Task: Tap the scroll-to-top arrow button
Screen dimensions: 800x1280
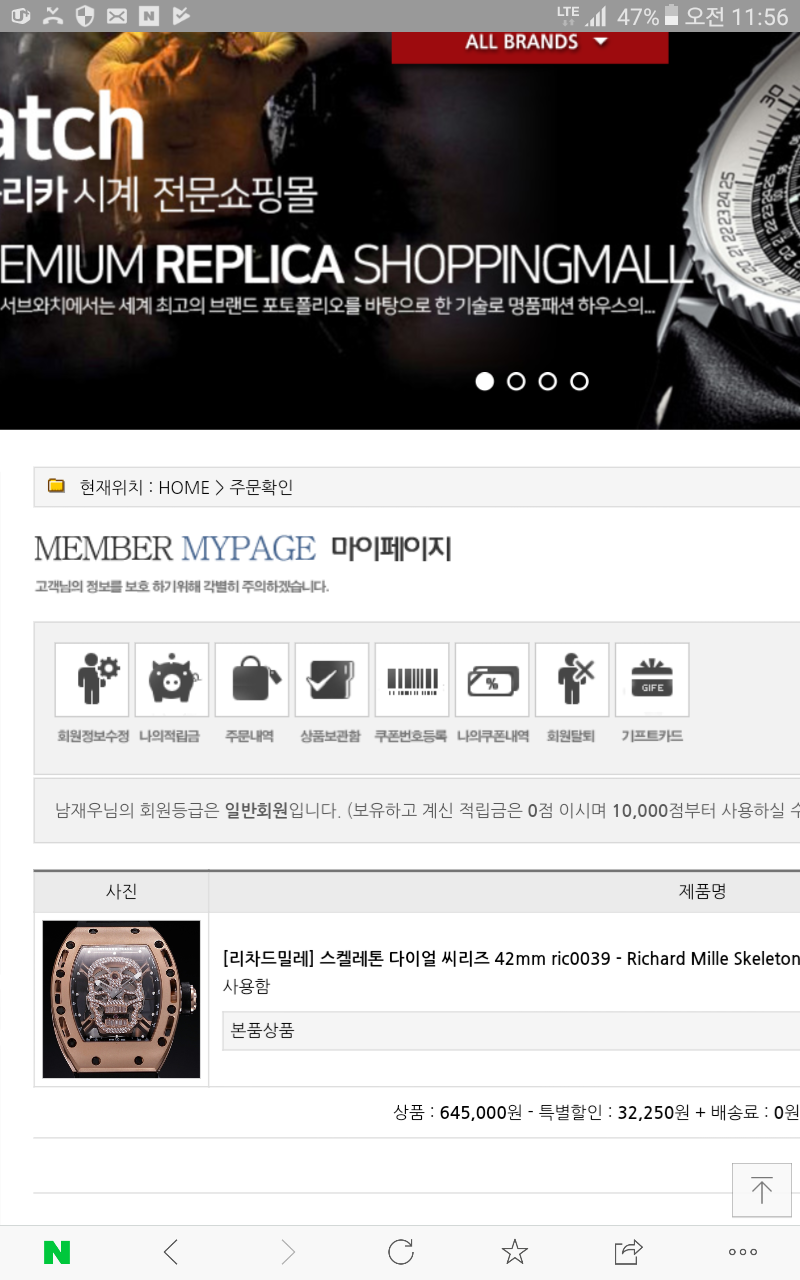Action: (x=762, y=1190)
